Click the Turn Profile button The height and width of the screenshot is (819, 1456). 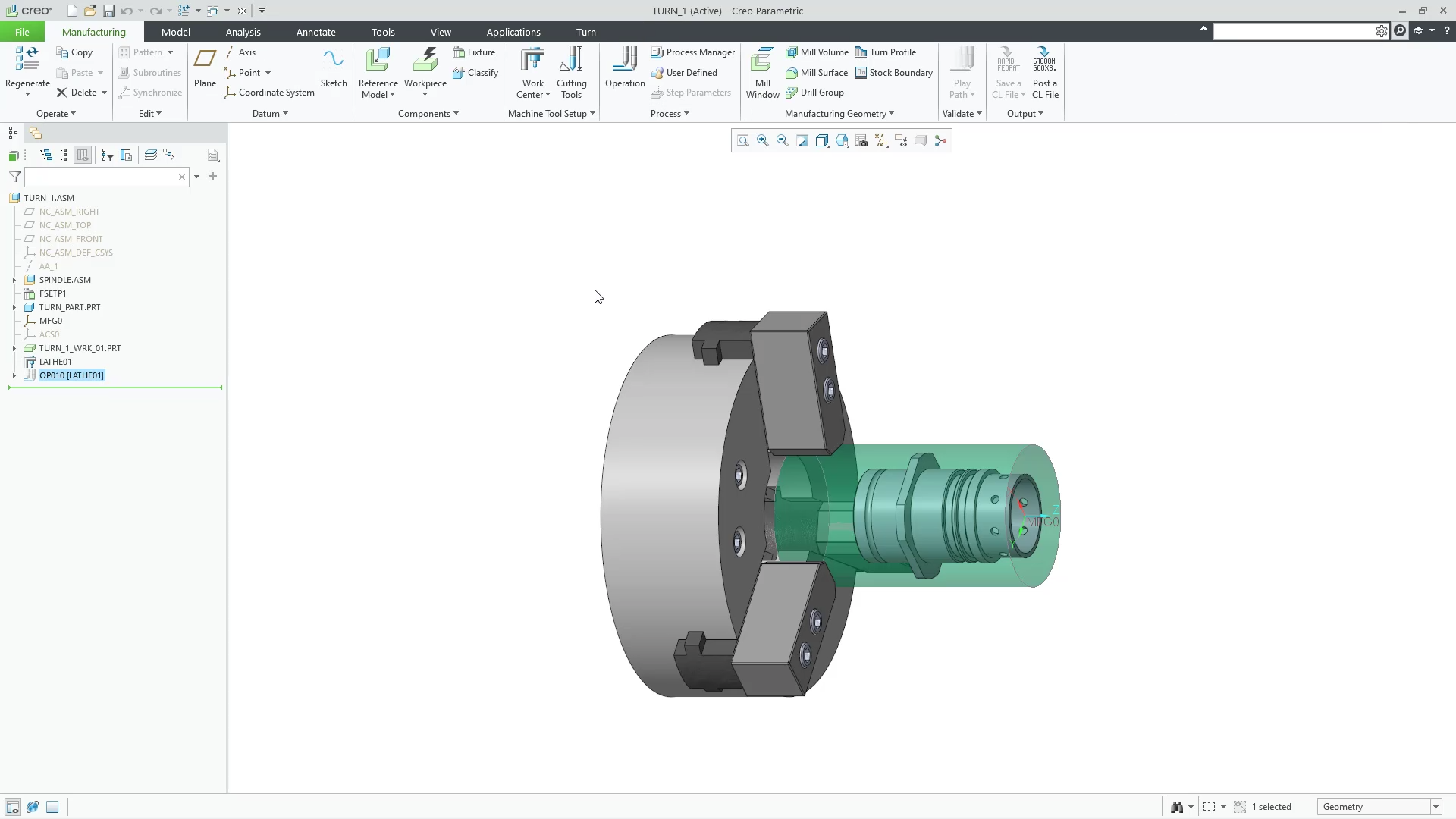coord(886,52)
